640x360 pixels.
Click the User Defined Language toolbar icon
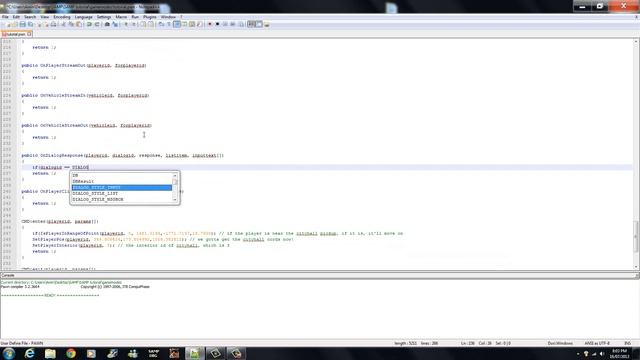[184, 24]
